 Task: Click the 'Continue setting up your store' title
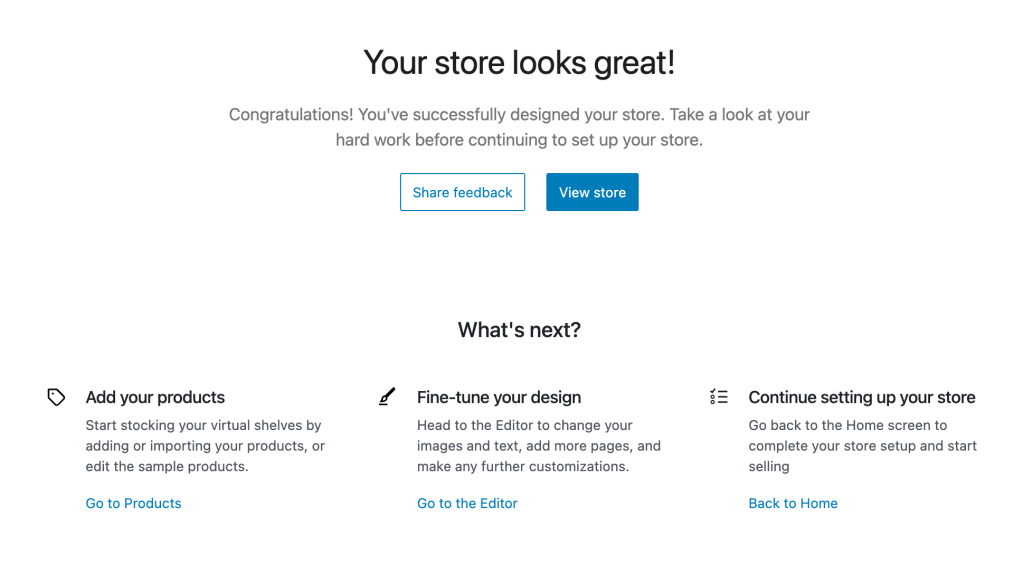coord(861,397)
